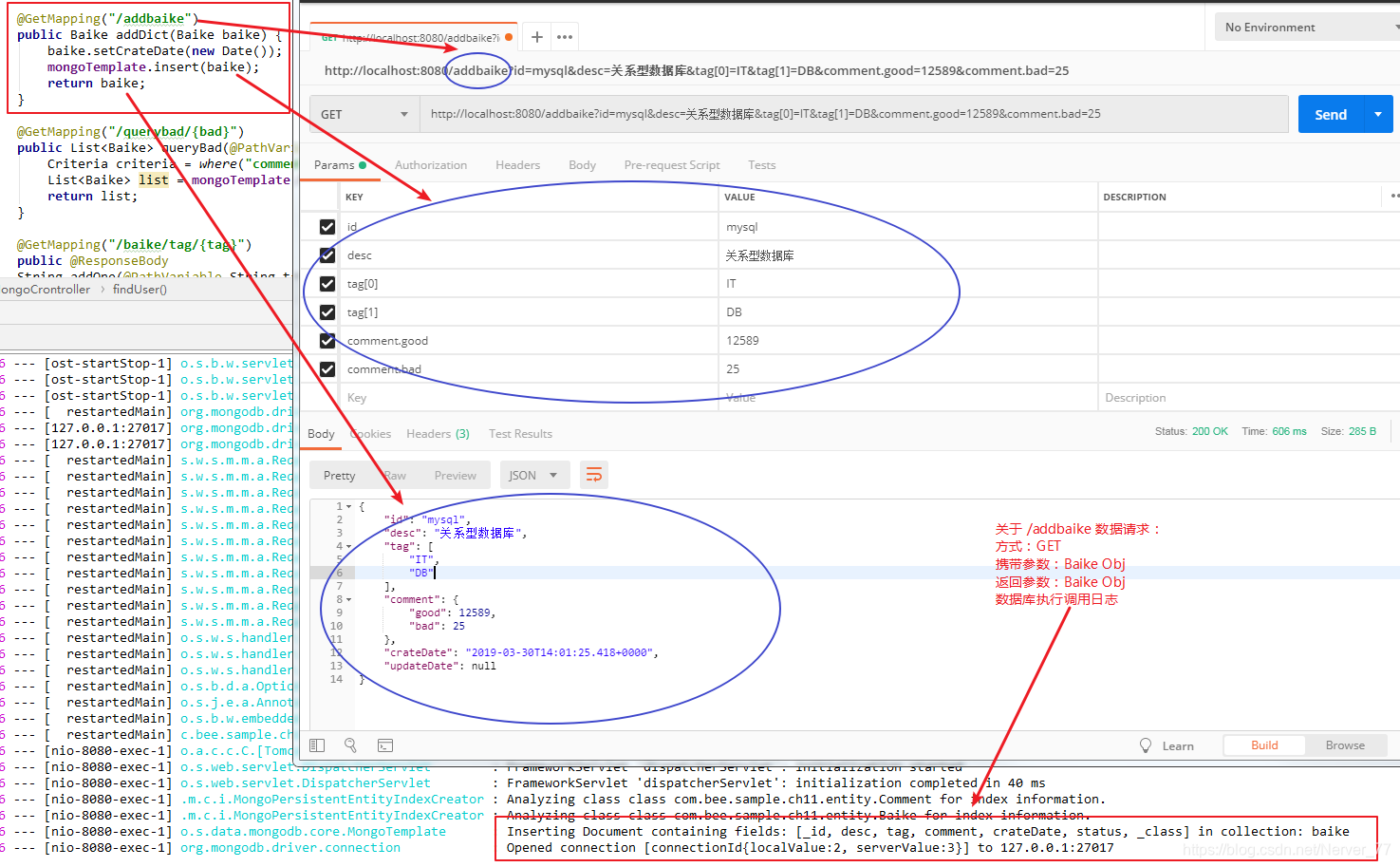Collapse the tag array on line 4
Screen dimensions: 1400x867
pos(348,547)
